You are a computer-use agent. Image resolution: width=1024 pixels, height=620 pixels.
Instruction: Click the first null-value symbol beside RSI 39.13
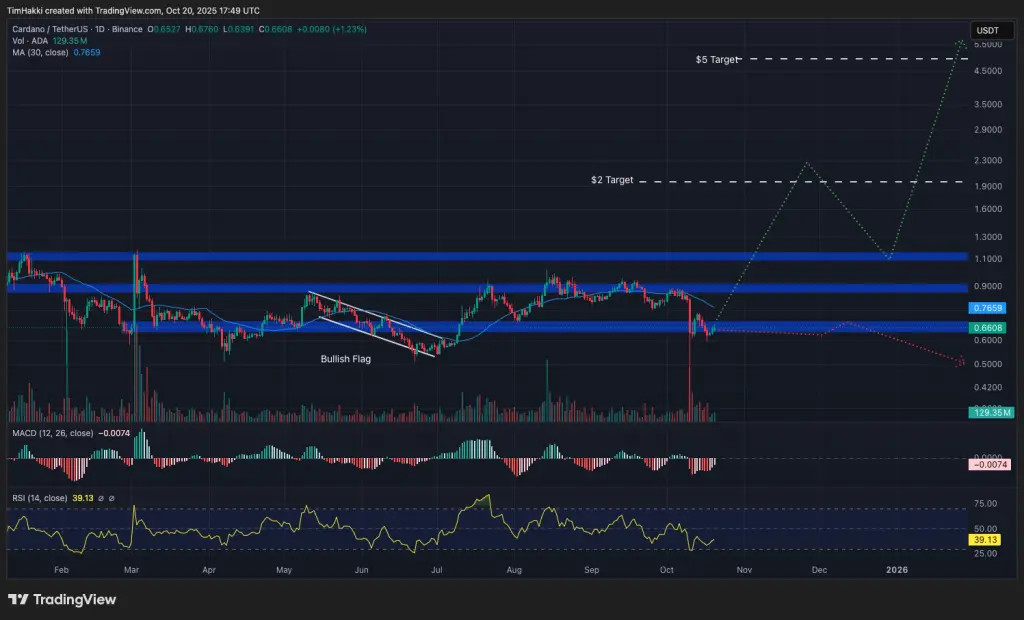(x=101, y=498)
